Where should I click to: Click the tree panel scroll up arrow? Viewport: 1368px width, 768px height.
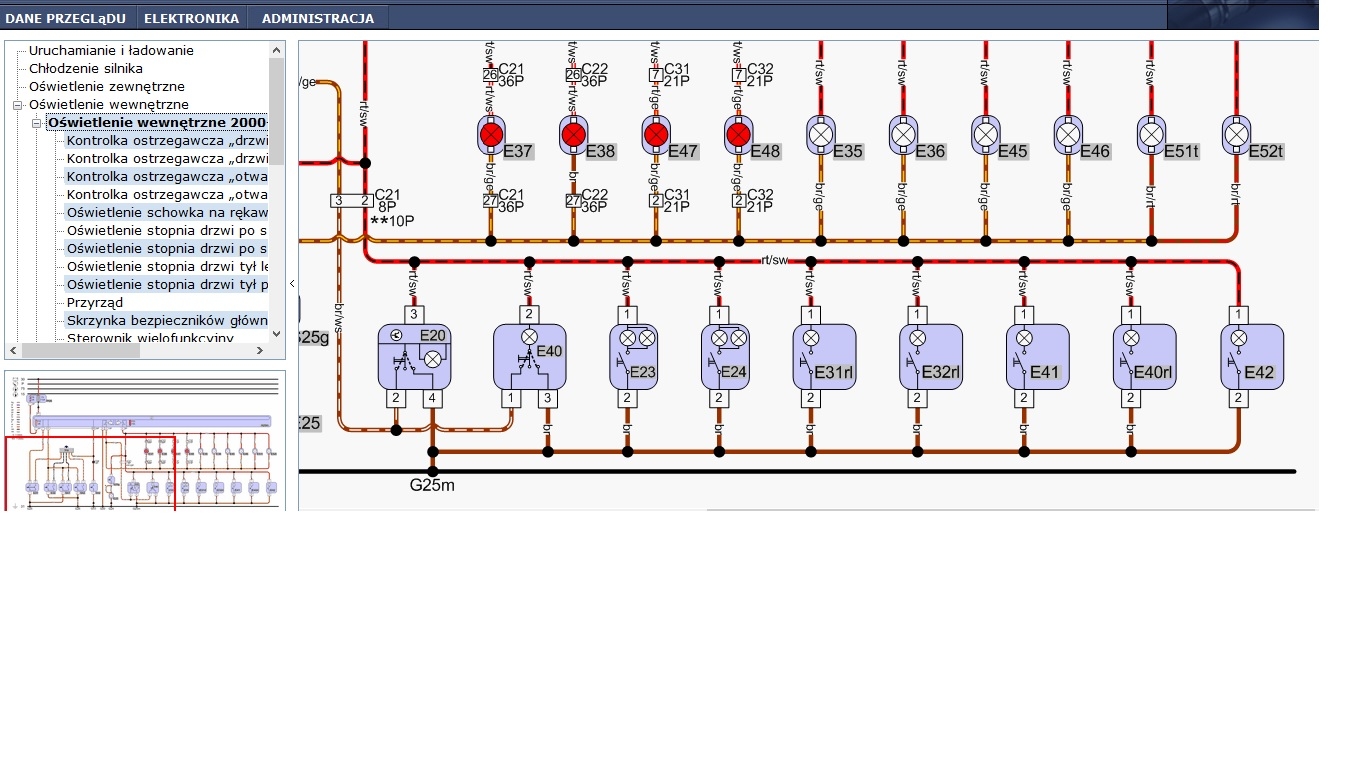pyautogui.click(x=277, y=49)
